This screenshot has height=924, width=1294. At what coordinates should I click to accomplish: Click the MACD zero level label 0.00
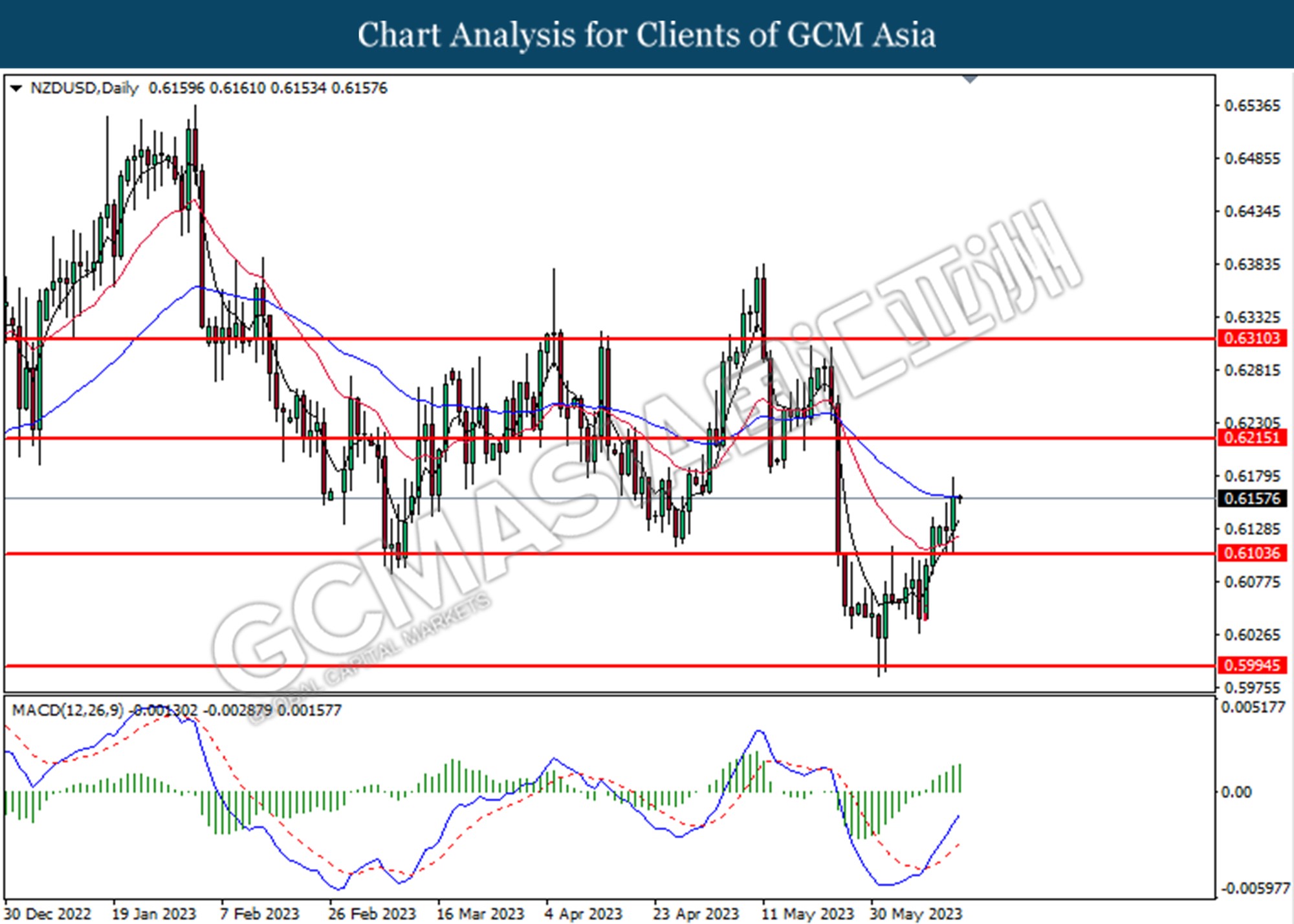click(1236, 792)
